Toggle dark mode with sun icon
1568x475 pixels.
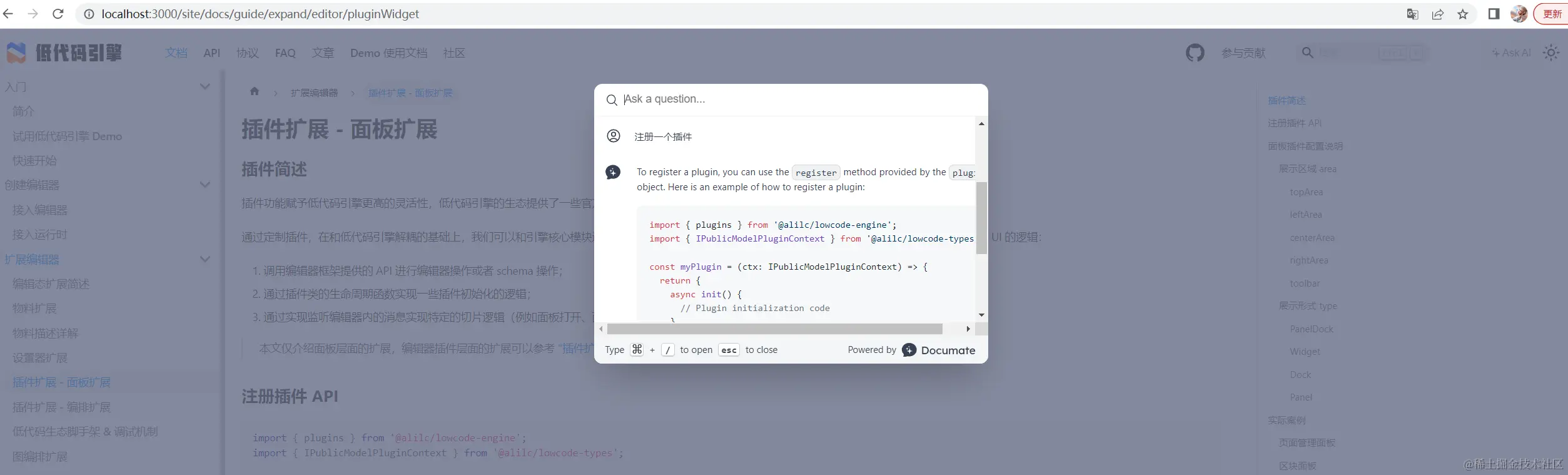point(1551,53)
